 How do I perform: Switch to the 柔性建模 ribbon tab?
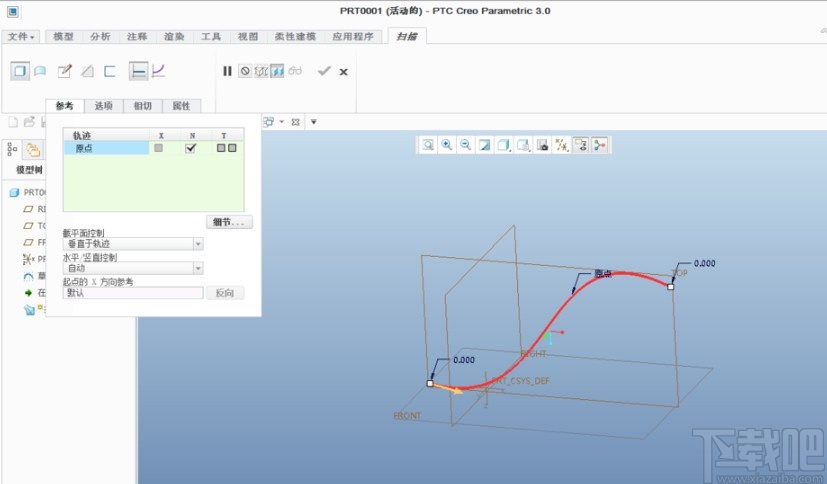click(x=295, y=36)
